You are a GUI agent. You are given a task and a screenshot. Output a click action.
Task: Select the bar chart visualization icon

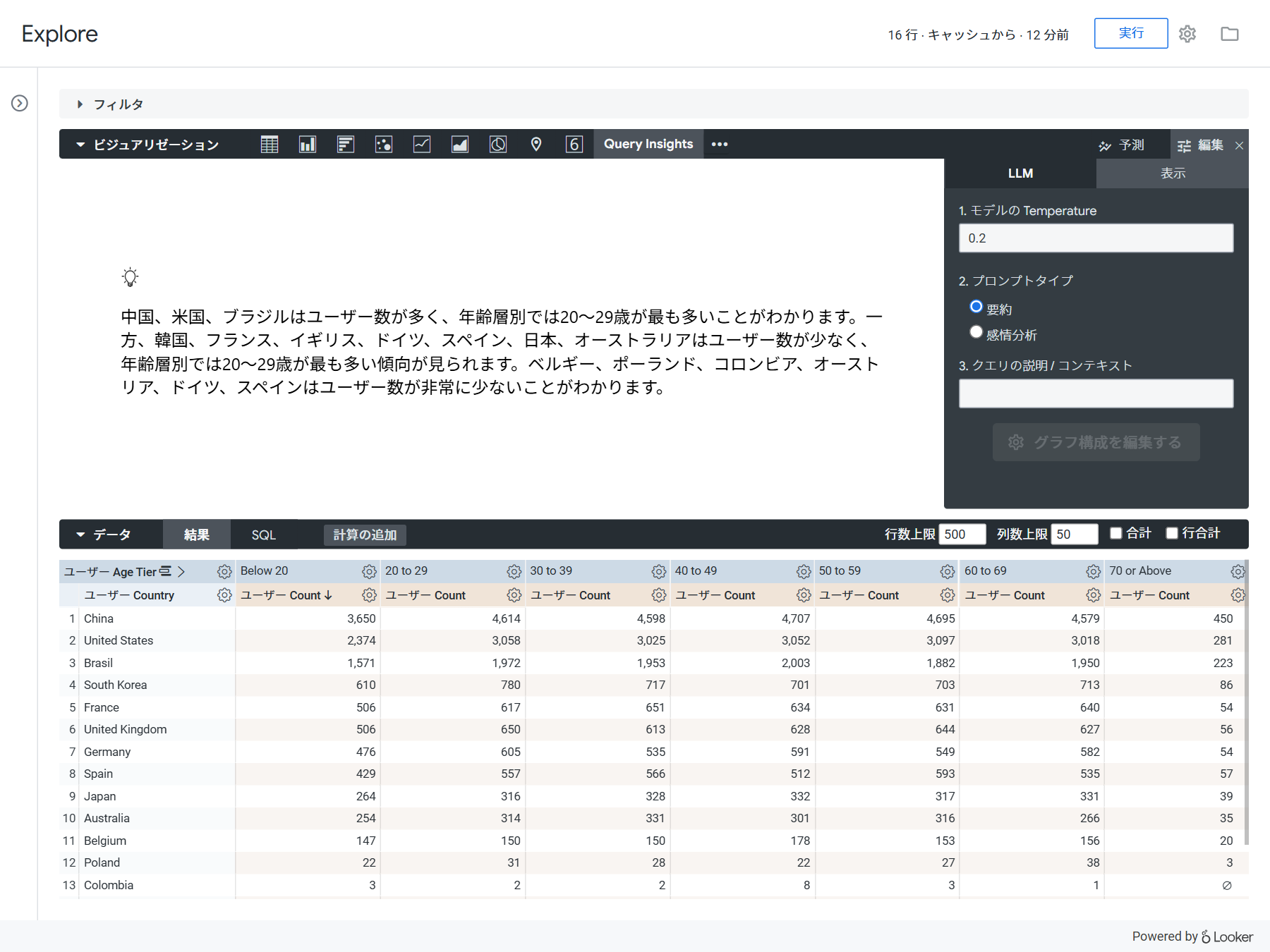[346, 145]
